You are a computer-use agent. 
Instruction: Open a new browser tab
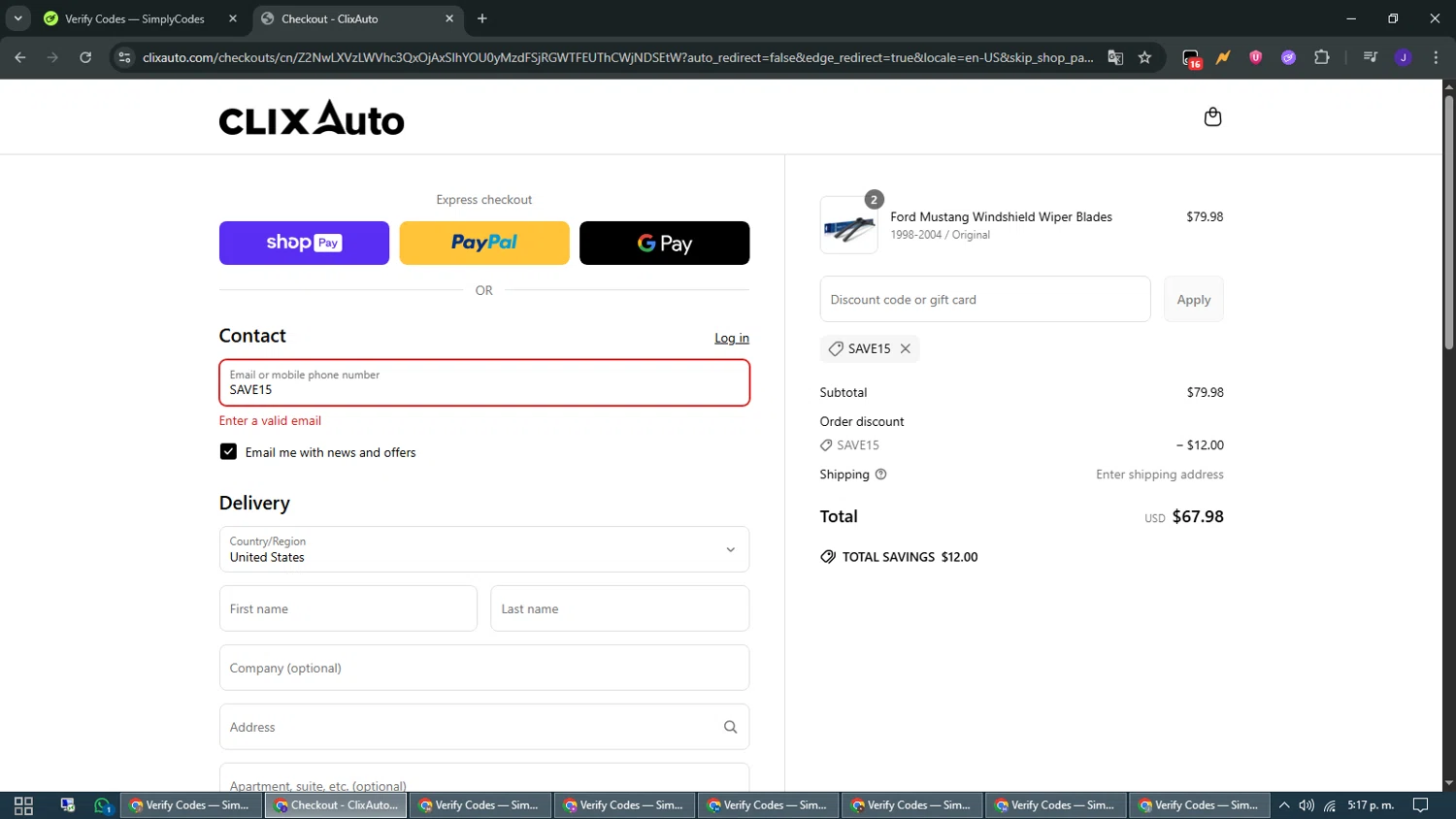(482, 18)
